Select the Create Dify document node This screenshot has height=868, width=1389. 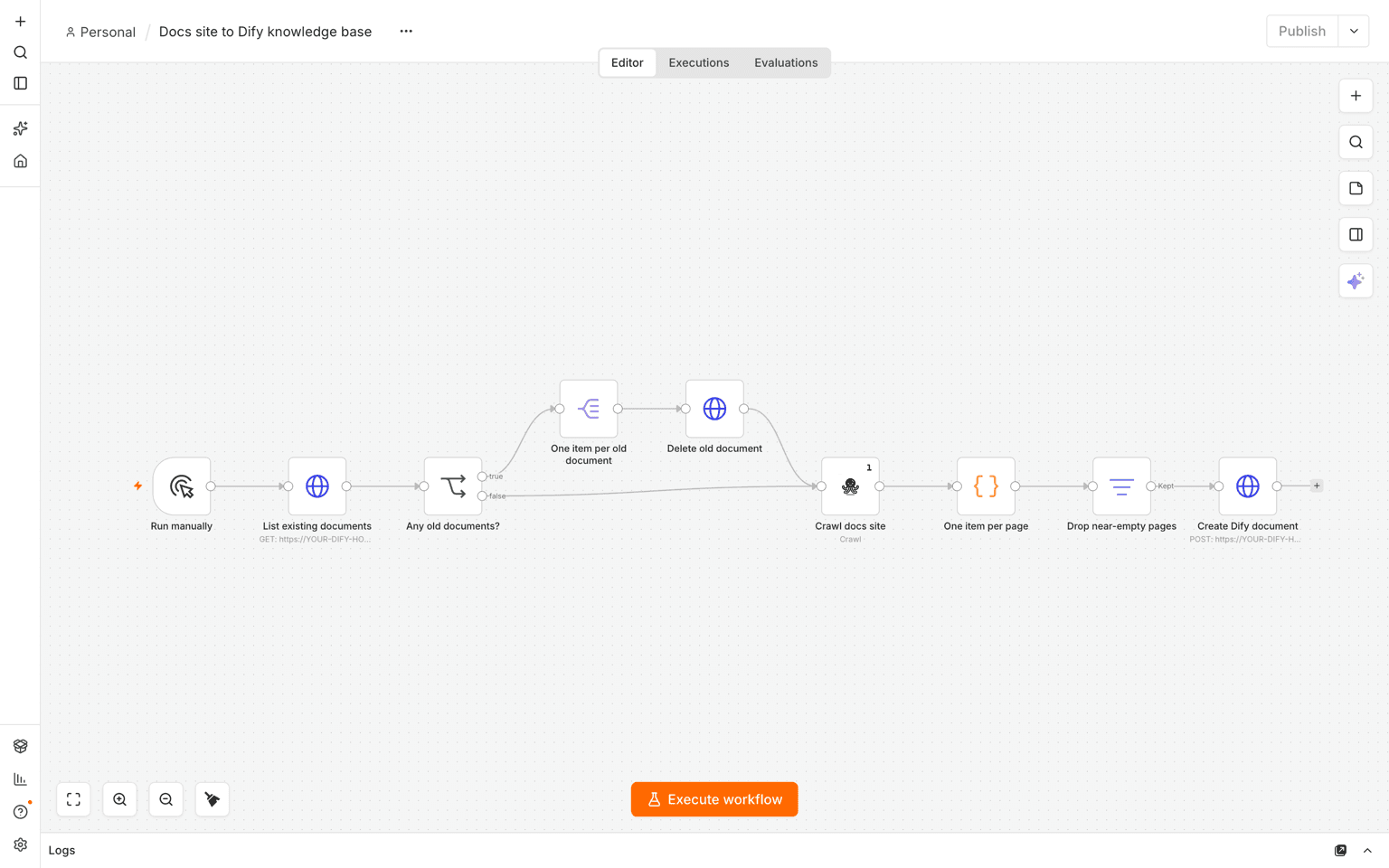[1248, 486]
